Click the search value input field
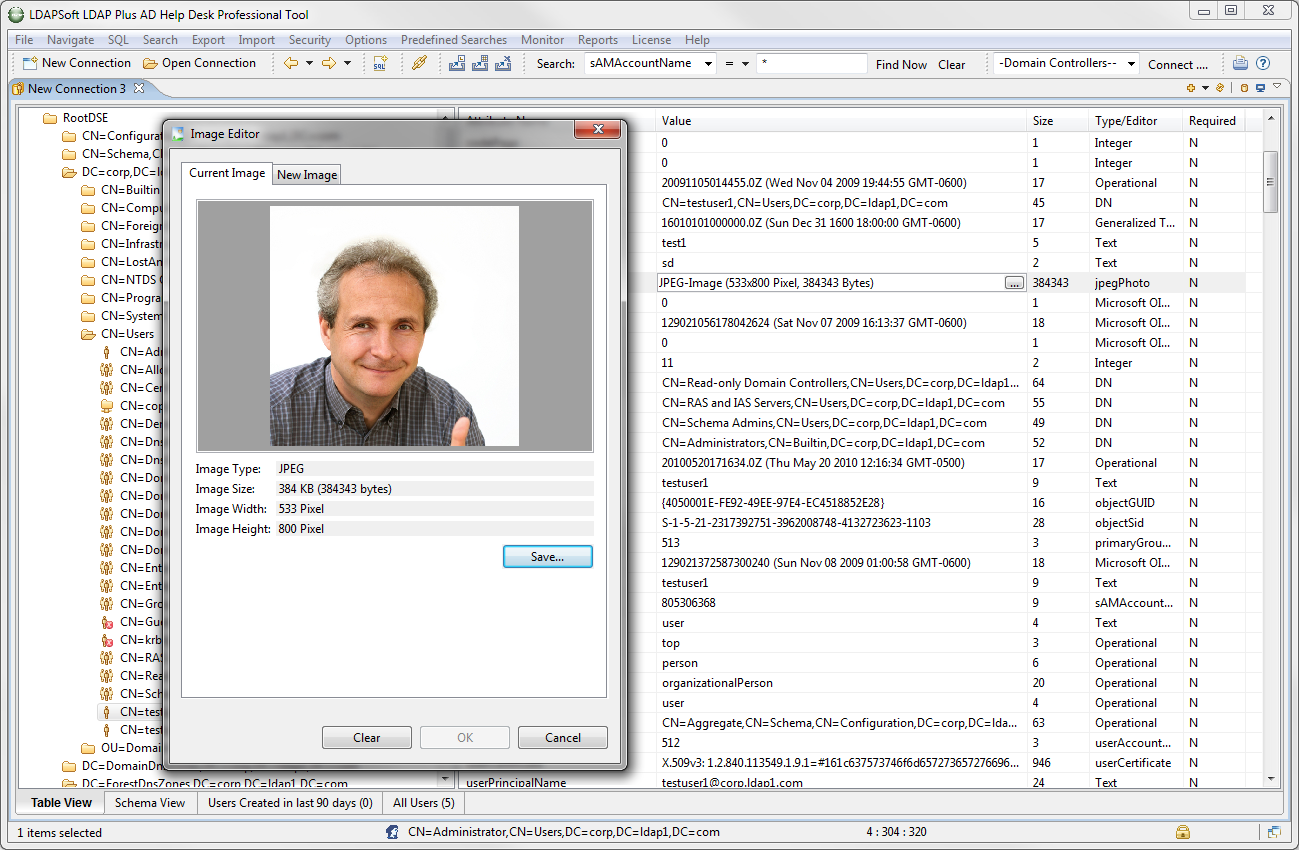Viewport: 1299px width, 850px height. pyautogui.click(x=811, y=64)
